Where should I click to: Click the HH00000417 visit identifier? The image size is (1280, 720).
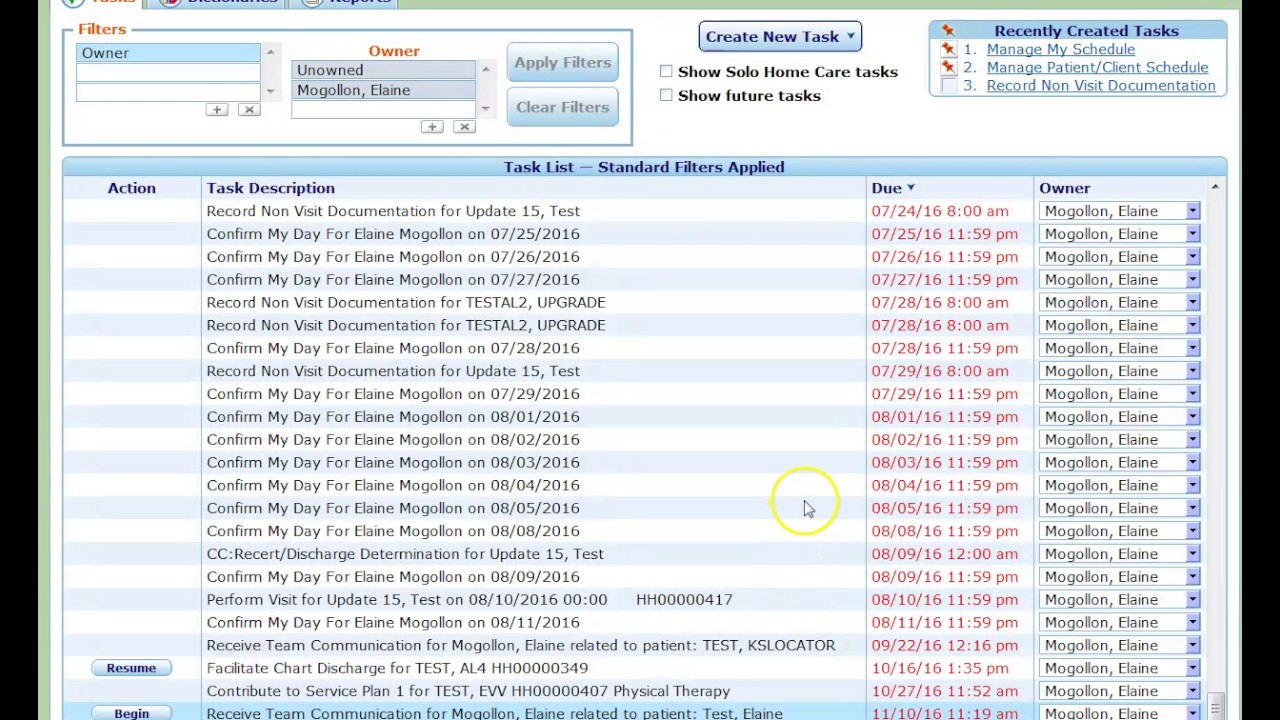click(684, 599)
